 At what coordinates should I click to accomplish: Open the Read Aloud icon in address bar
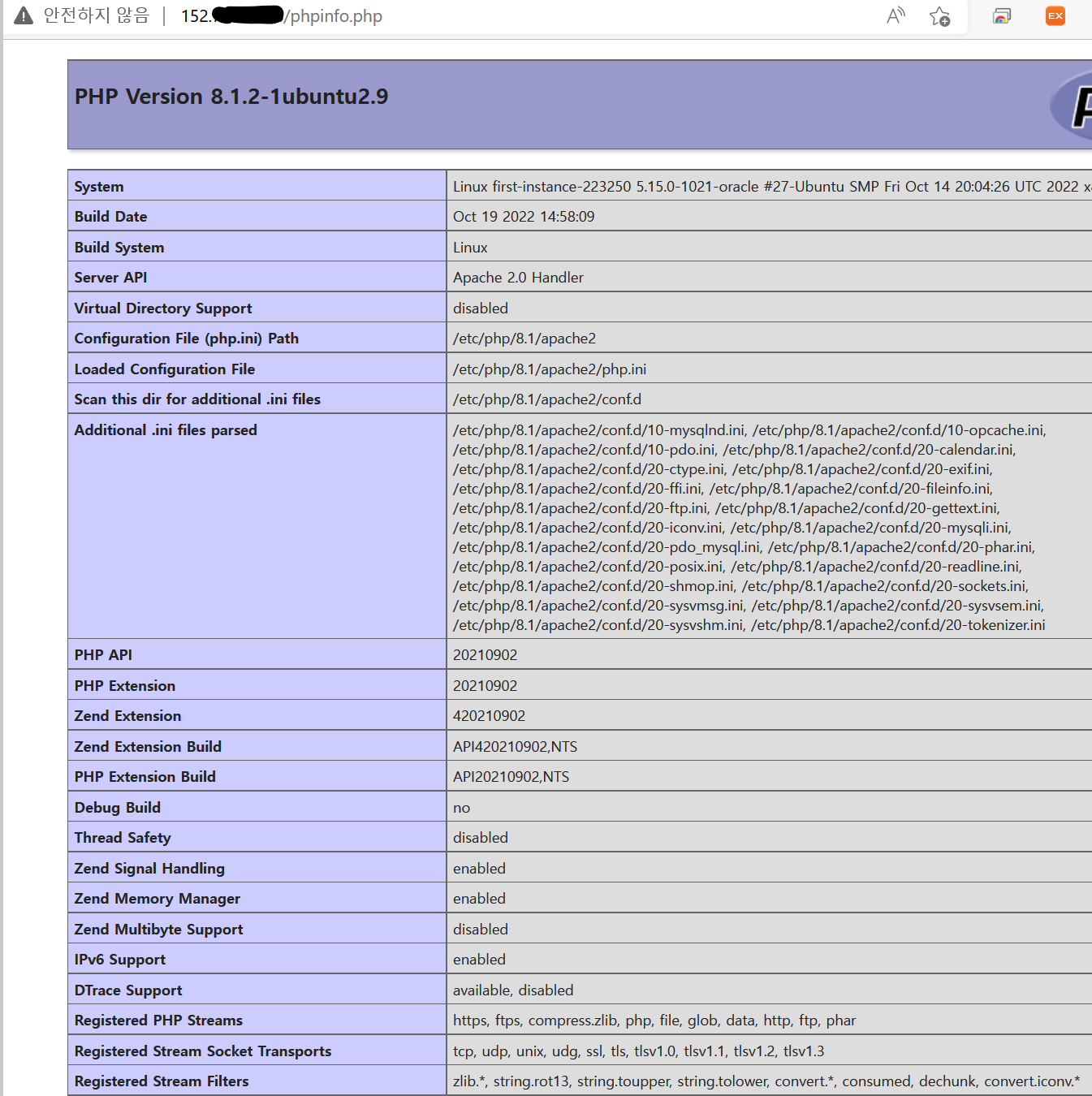[896, 15]
